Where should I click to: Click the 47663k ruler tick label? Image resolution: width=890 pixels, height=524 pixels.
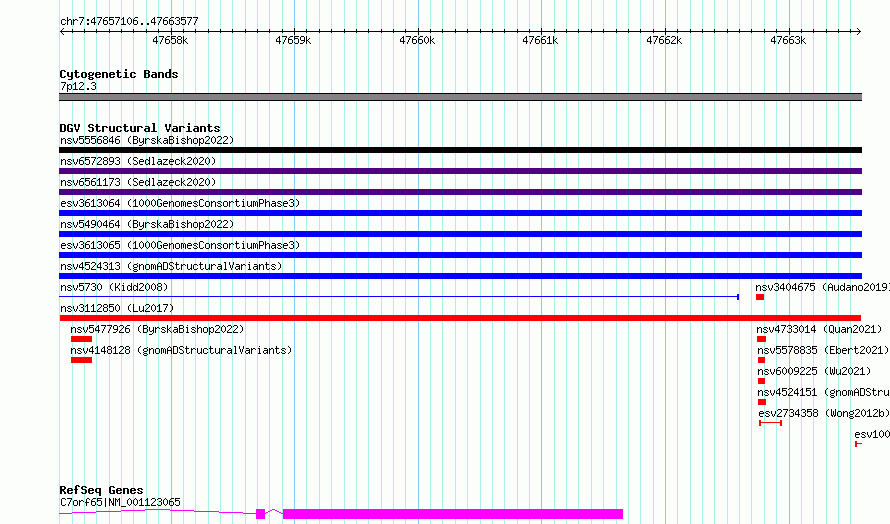pyautogui.click(x=788, y=40)
